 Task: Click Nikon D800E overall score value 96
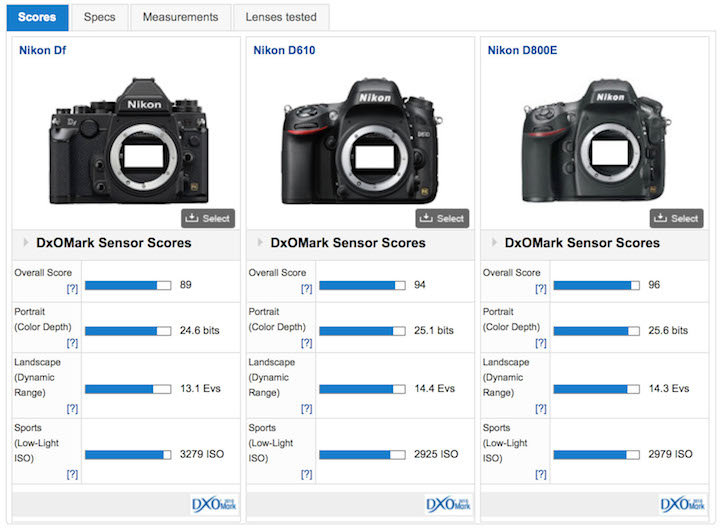point(654,285)
